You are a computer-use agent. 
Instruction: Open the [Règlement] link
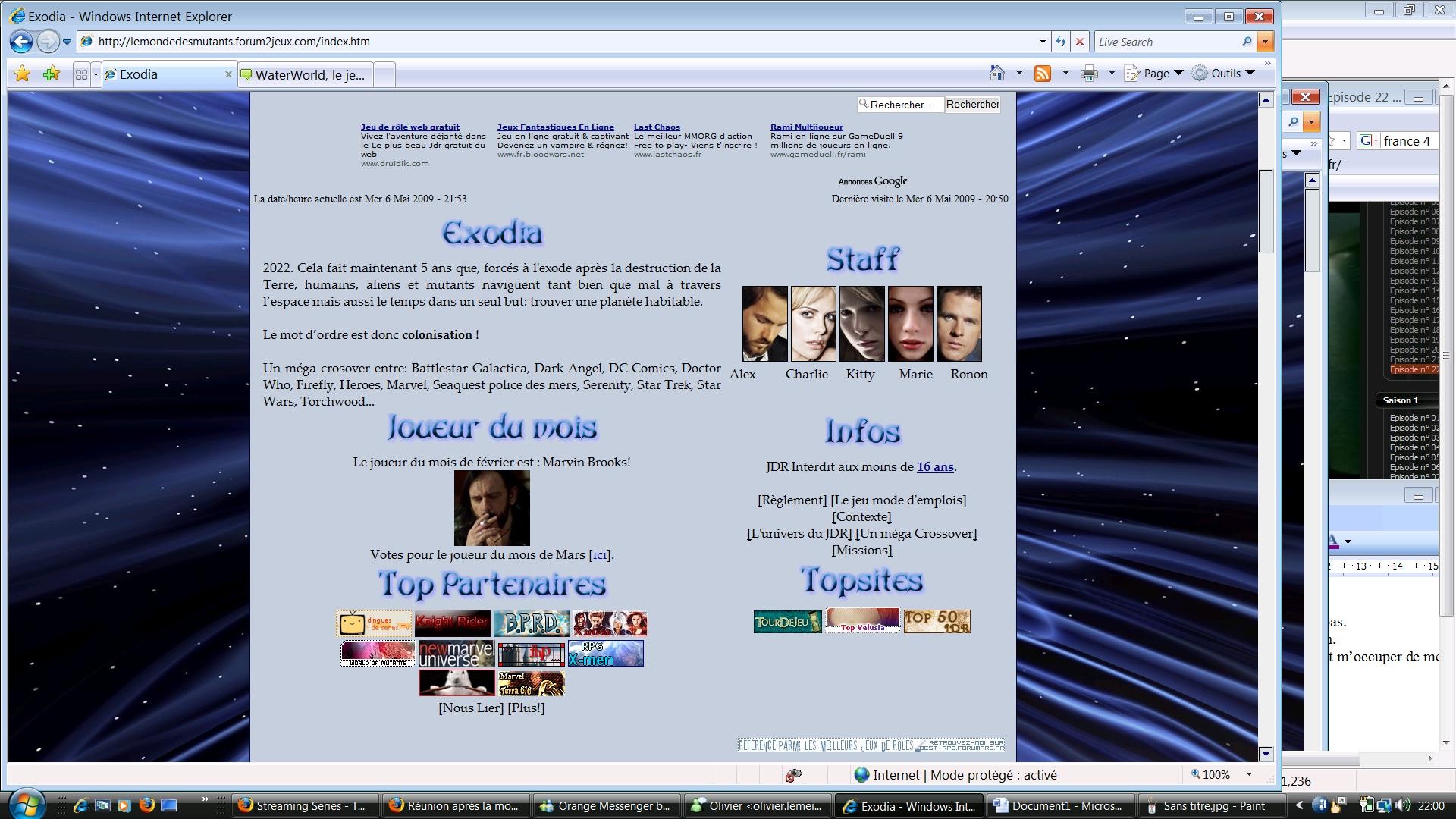[792, 500]
